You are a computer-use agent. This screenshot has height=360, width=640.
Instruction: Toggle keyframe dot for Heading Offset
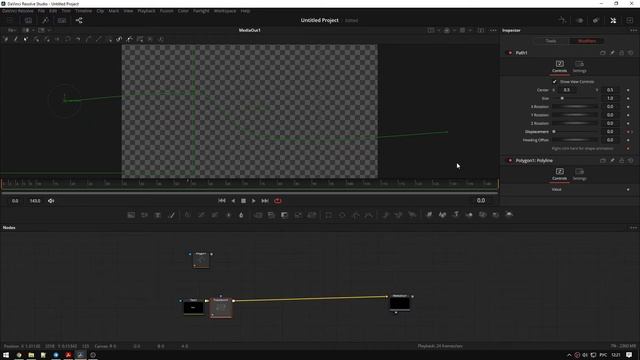click(x=628, y=140)
